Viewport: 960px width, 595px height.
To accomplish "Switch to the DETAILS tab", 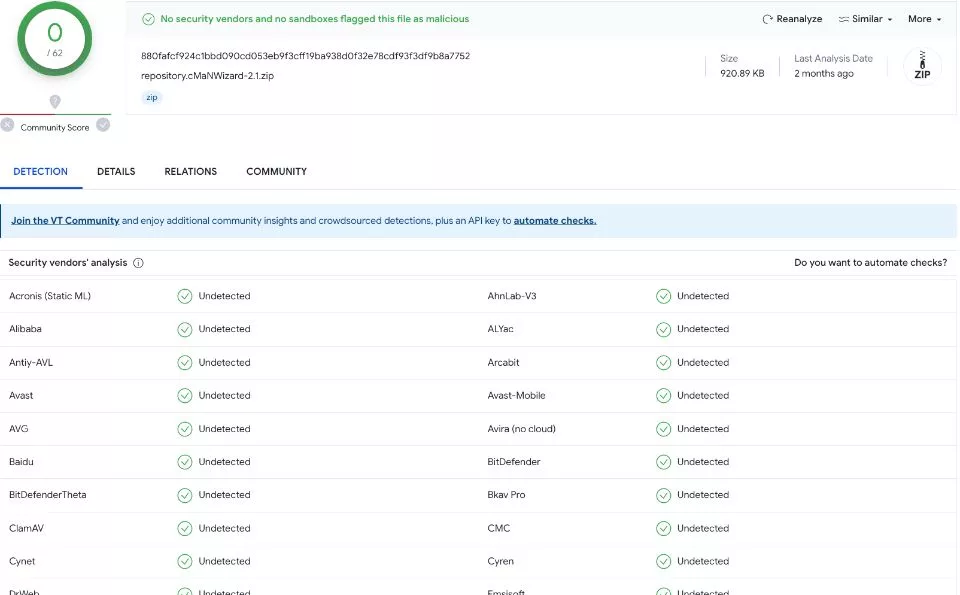I will [x=116, y=171].
